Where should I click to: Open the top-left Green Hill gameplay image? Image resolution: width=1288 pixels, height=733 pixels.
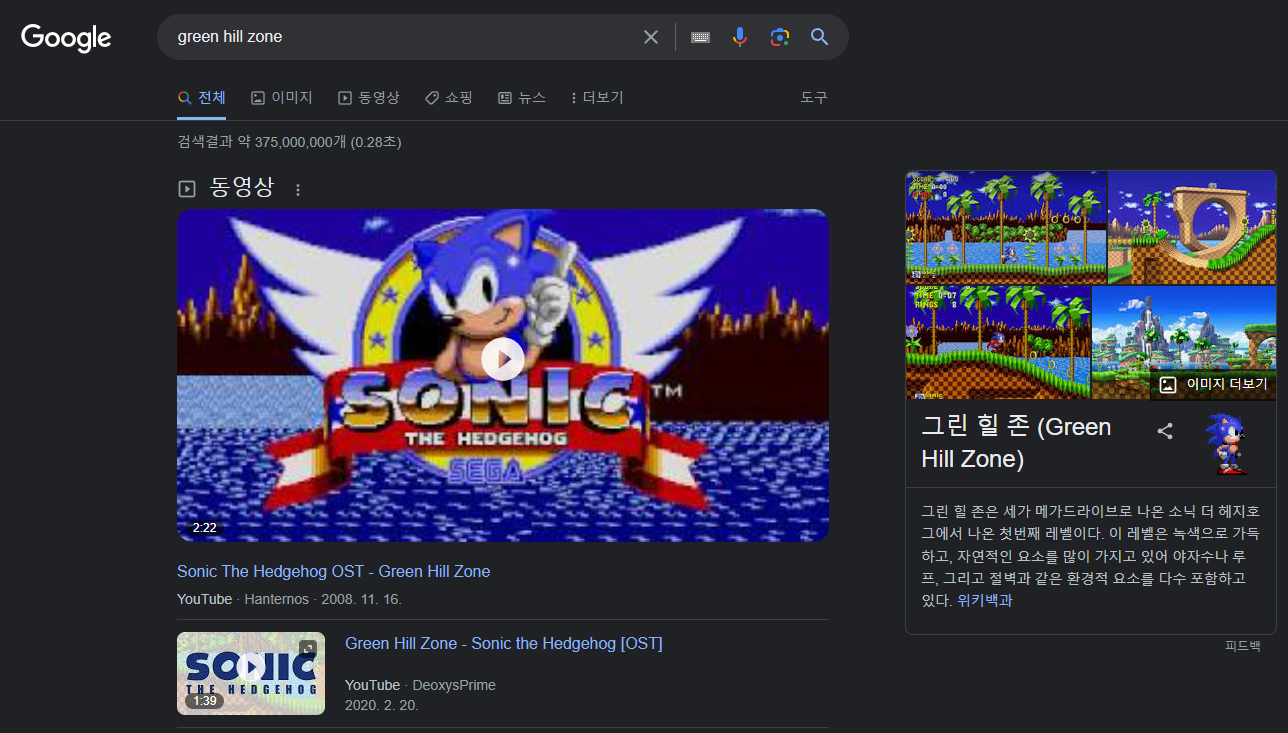[x=1006, y=227]
